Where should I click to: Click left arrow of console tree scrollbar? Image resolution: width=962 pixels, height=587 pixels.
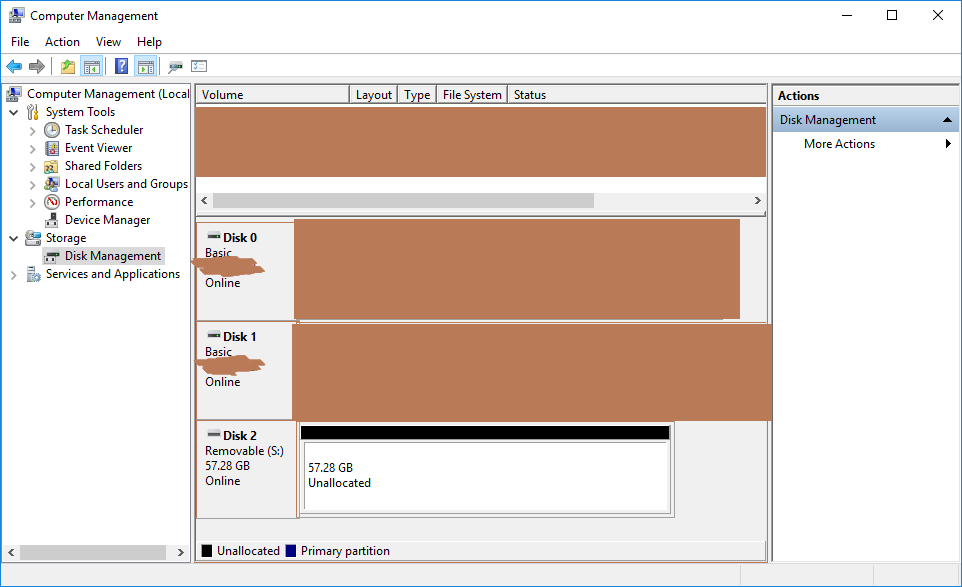click(11, 552)
